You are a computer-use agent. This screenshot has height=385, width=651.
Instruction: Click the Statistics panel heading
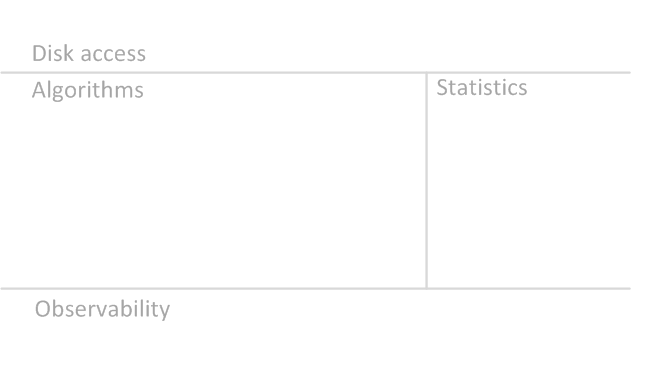pyautogui.click(x=482, y=88)
